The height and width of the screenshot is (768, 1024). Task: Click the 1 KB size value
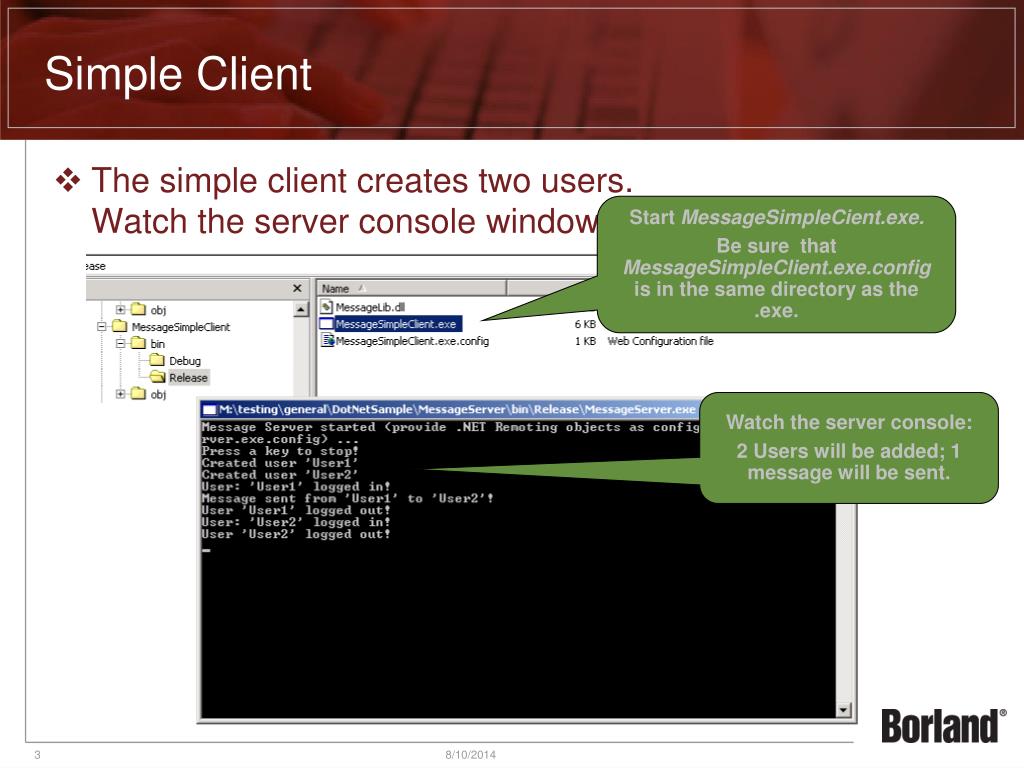[x=585, y=341]
